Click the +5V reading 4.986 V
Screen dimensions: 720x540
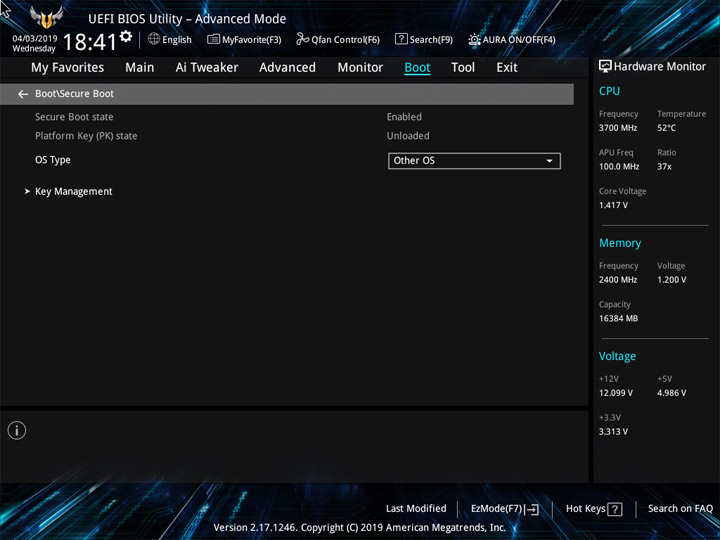pos(672,393)
